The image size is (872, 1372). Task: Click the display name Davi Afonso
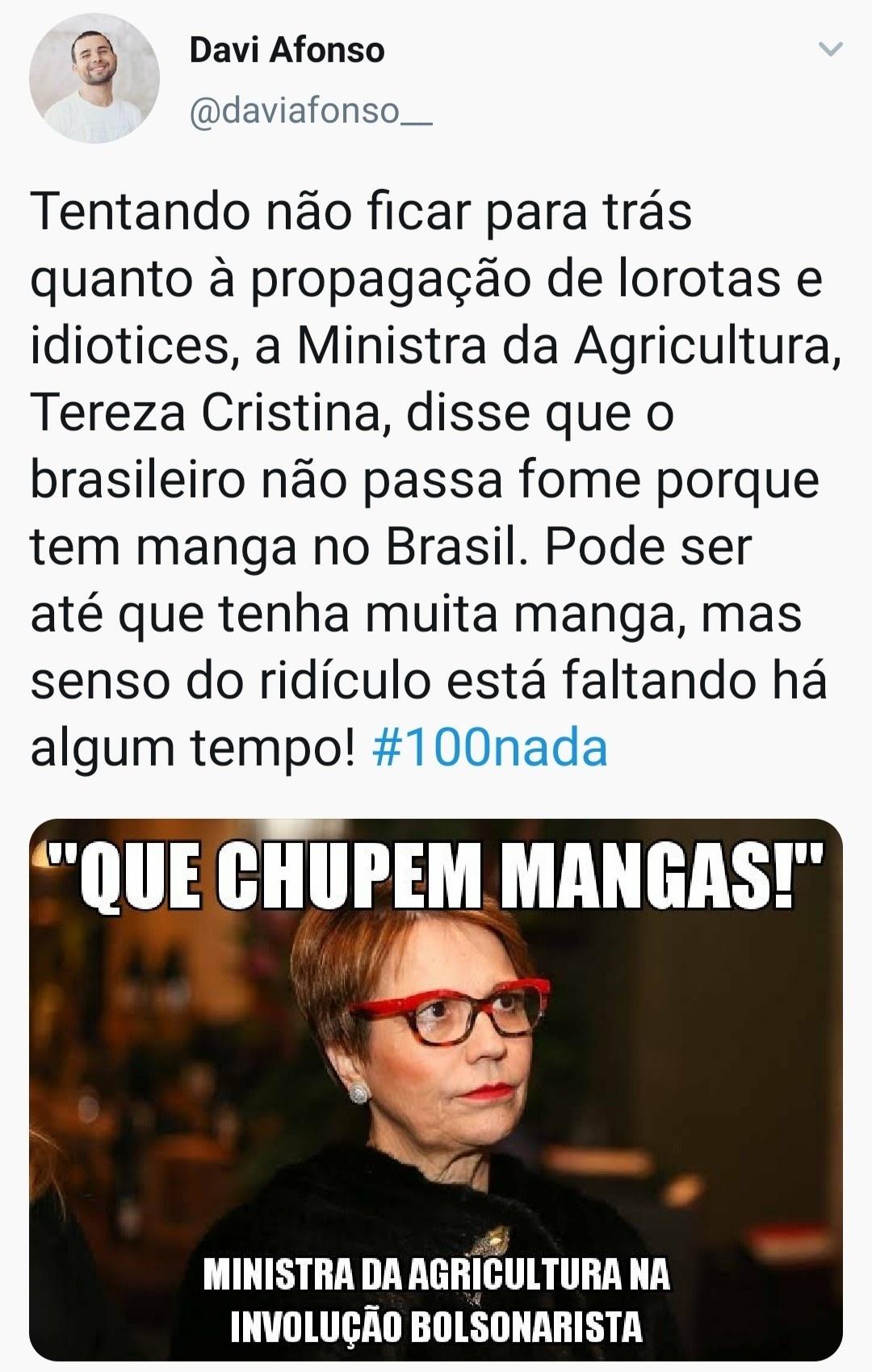[287, 50]
